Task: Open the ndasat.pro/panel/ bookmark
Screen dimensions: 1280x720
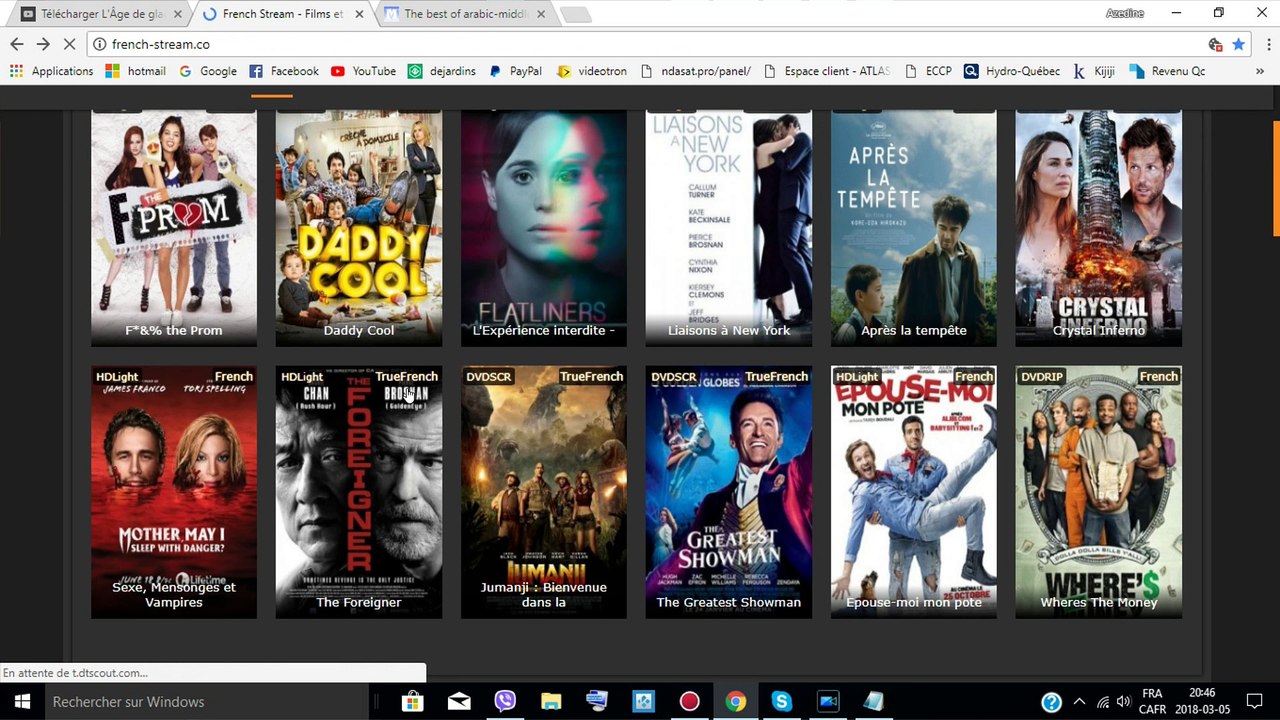Action: pos(695,71)
